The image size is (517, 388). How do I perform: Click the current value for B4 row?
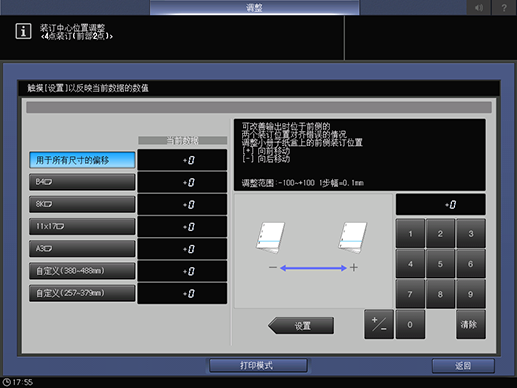[182, 182]
